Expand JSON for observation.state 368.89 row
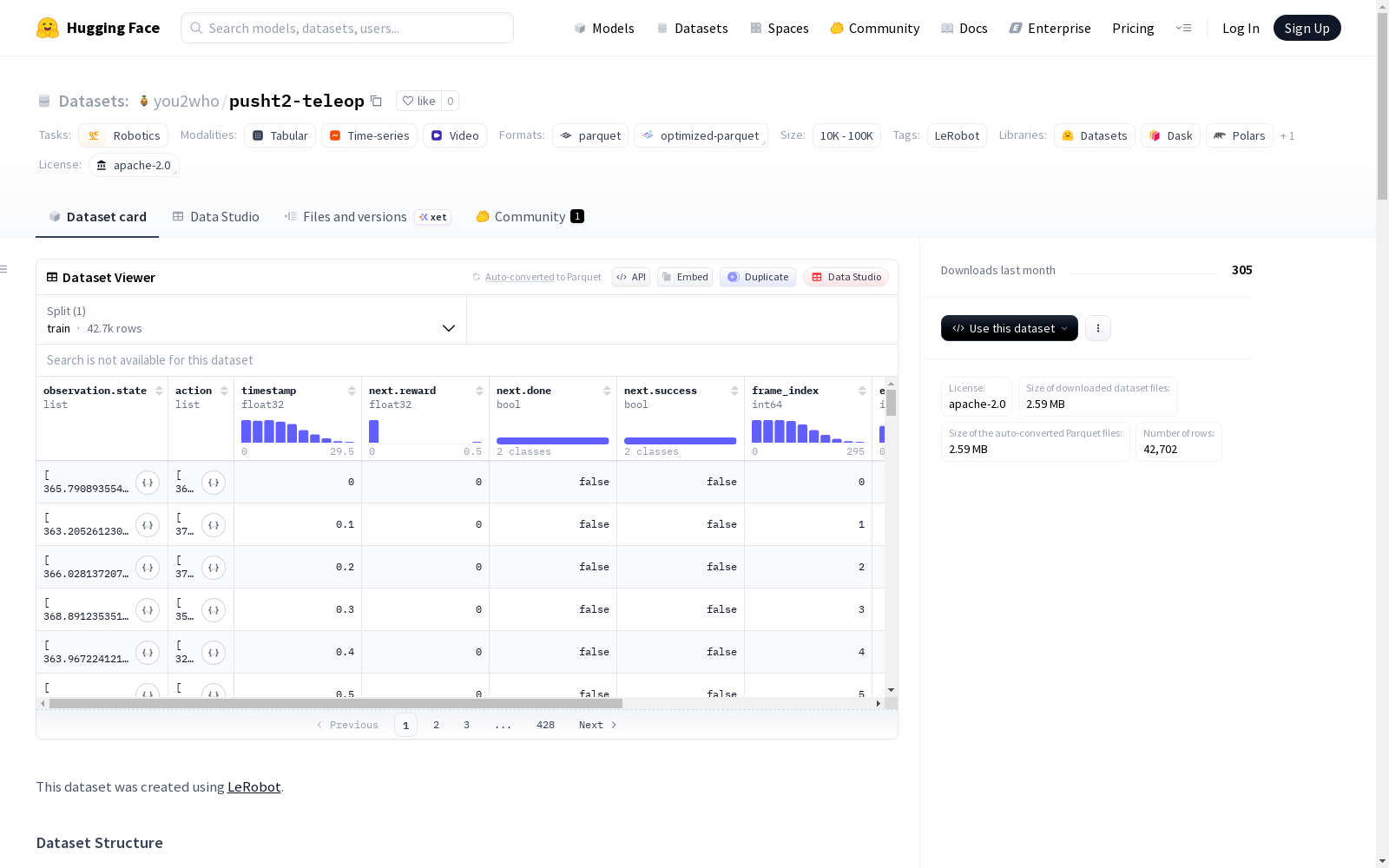The width and height of the screenshot is (1389, 868). (x=148, y=610)
